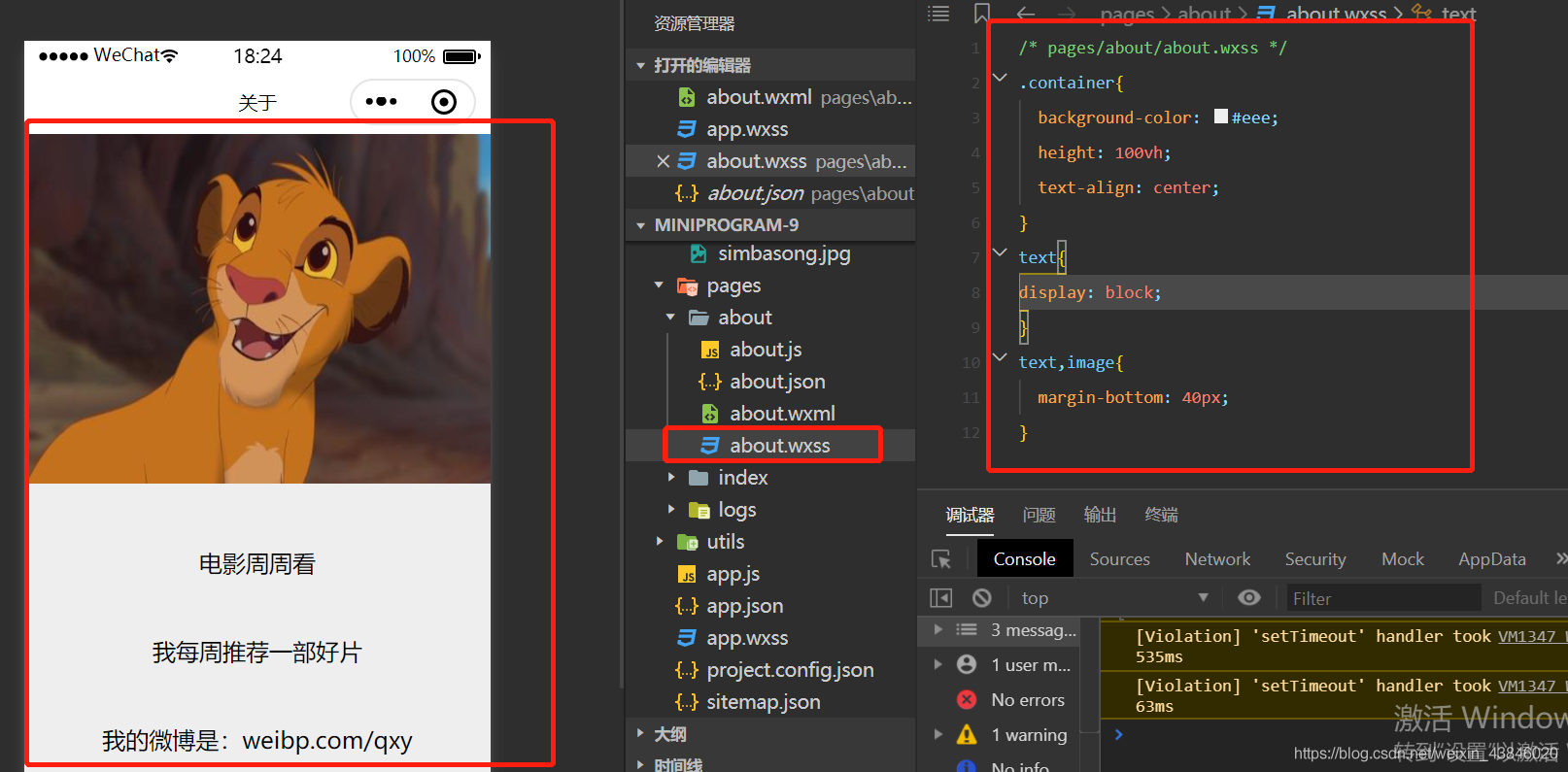
Task: Navigate forward with the editor right arrow
Action: click(x=1067, y=14)
